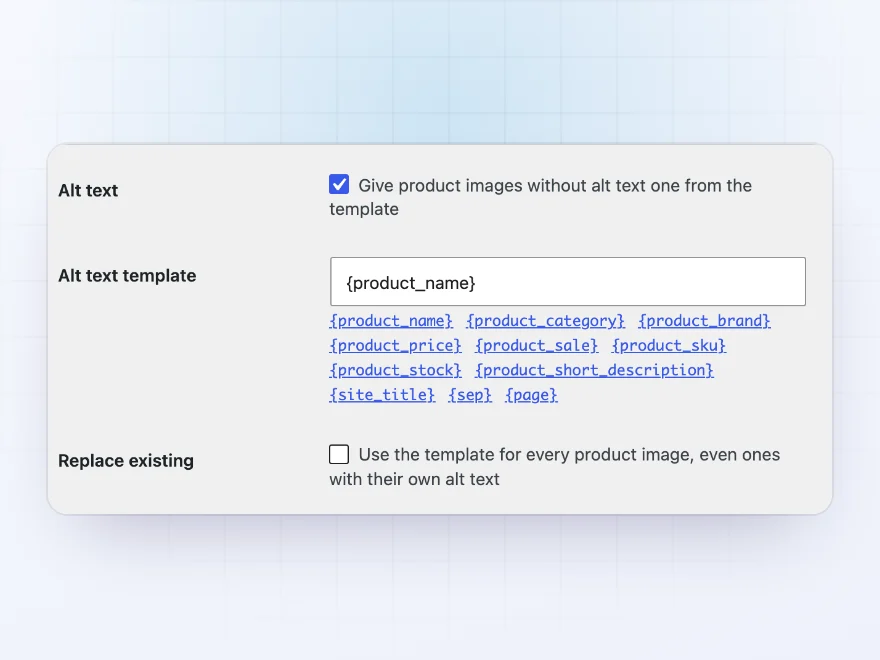Insert the {product_sku} tag link
The width and height of the screenshot is (880, 660).
click(669, 346)
